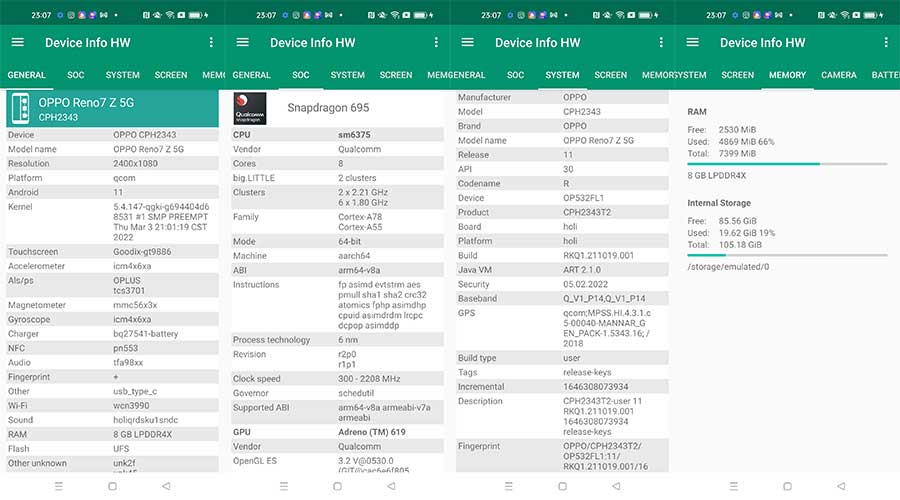900x500 pixels.
Task: Open hamburger menu in third screen (Manufacturer list)
Action: point(468,42)
